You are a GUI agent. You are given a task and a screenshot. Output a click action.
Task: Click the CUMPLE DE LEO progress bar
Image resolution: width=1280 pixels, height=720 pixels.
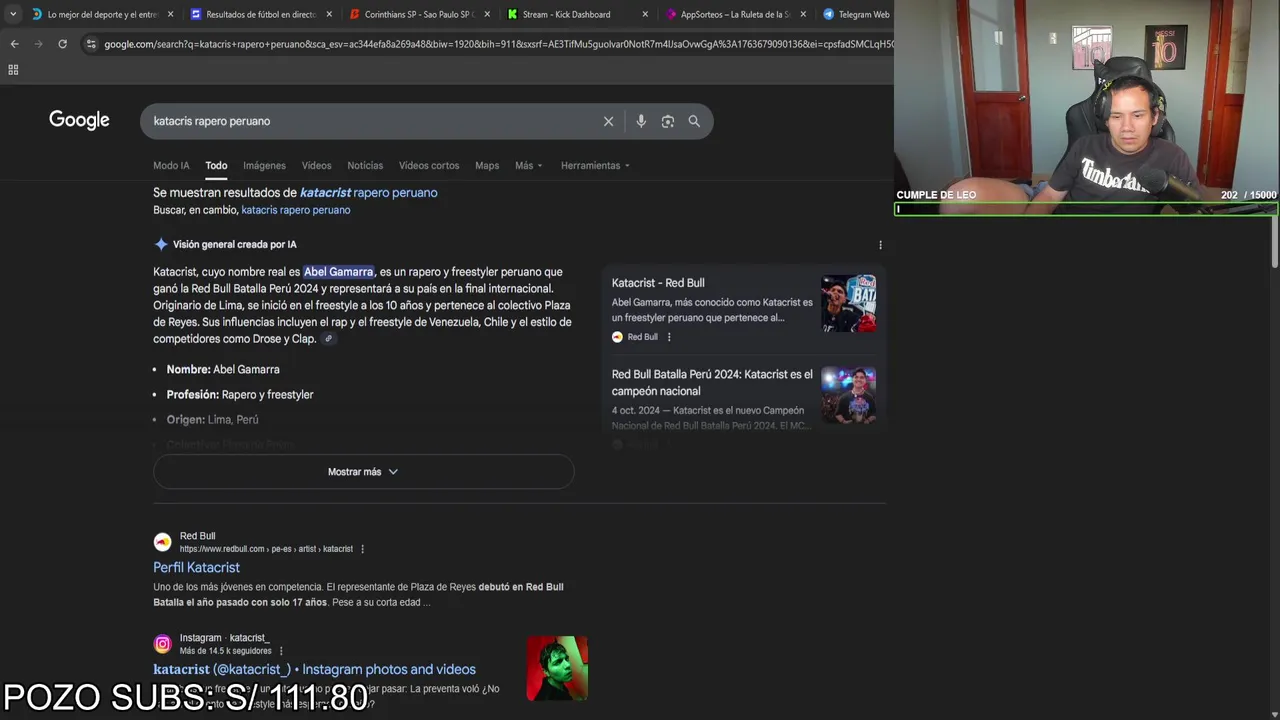[1086, 209]
